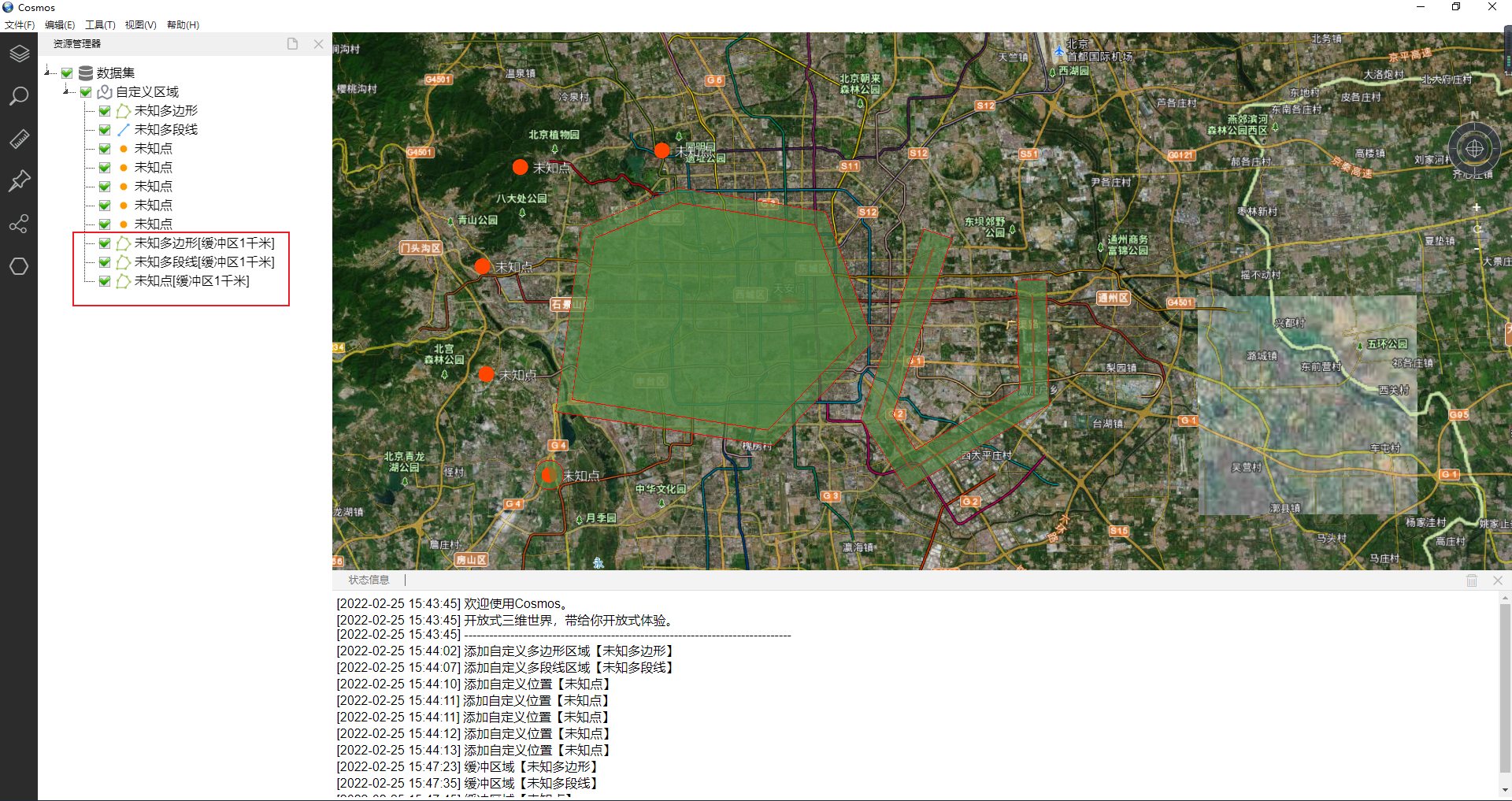Select the pin marker tool
This screenshot has height=801, width=1512.
click(x=19, y=181)
